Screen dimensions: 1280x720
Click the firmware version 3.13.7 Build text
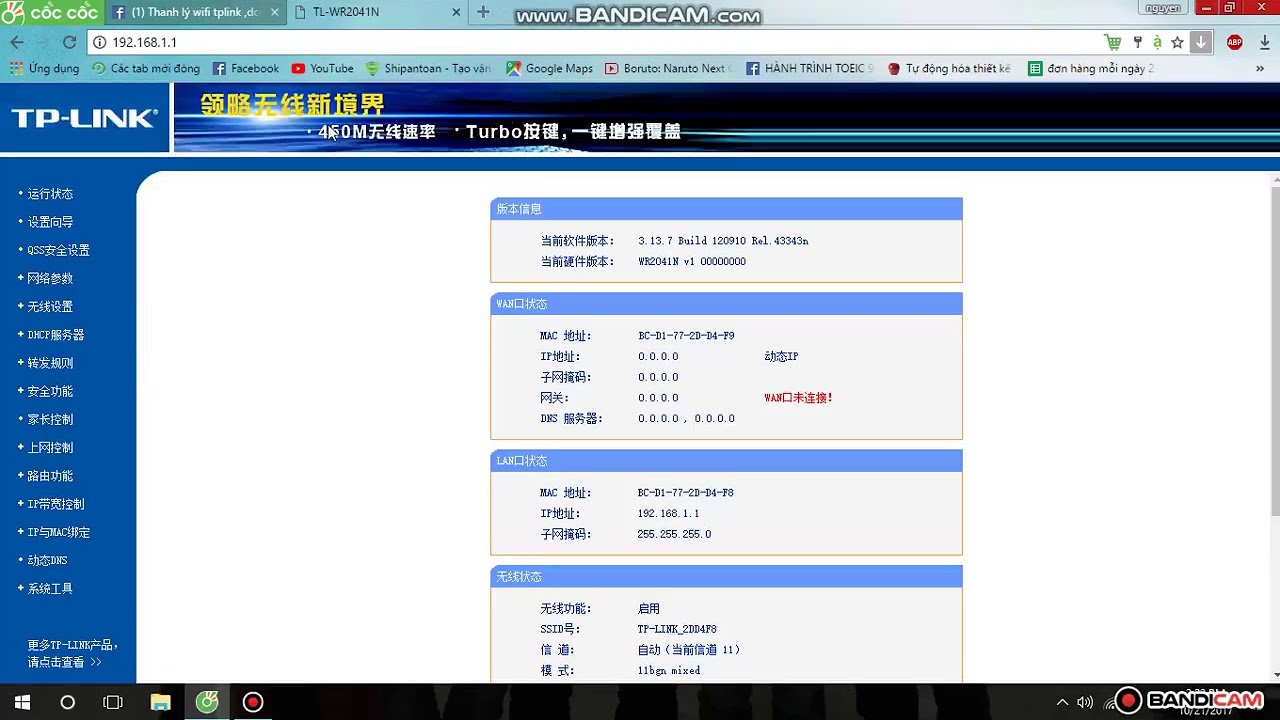(723, 241)
